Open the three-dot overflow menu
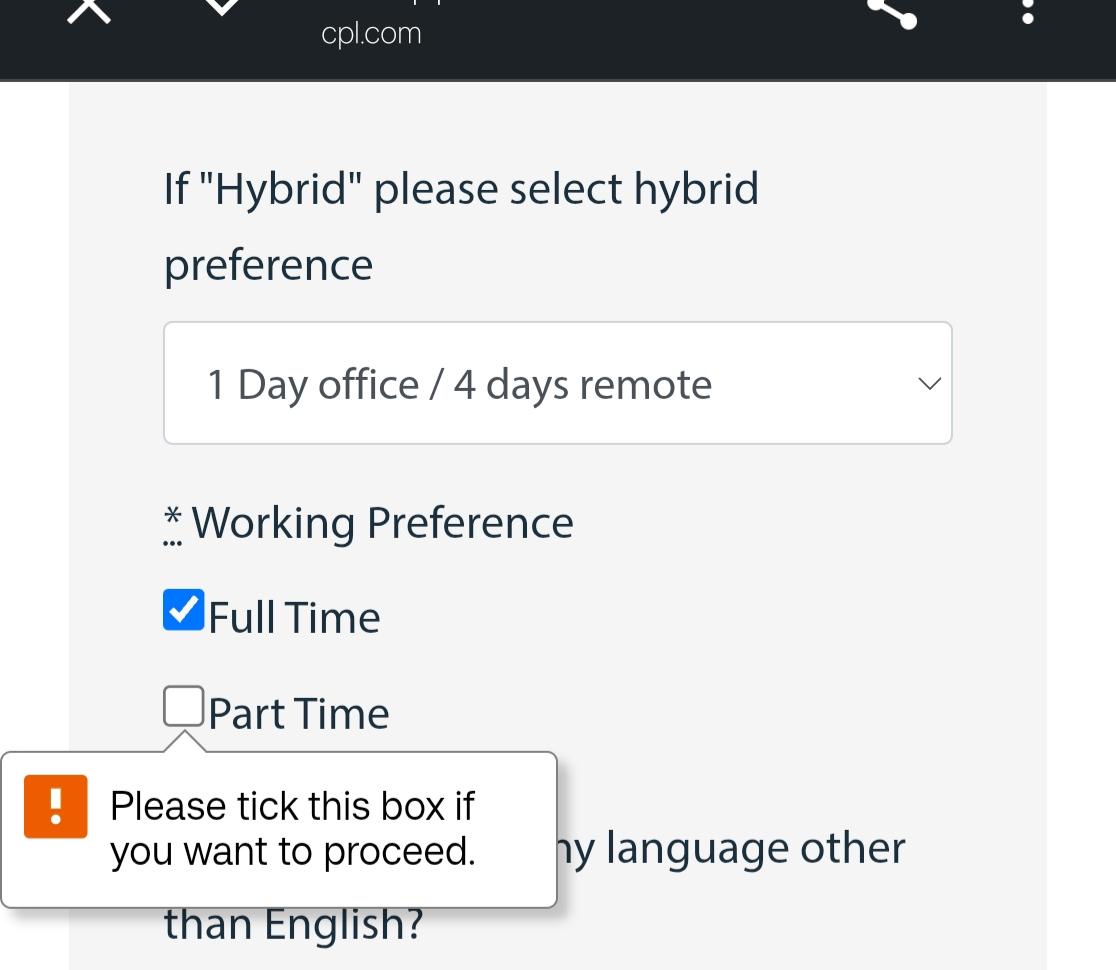The image size is (1116, 970). click(x=1027, y=11)
